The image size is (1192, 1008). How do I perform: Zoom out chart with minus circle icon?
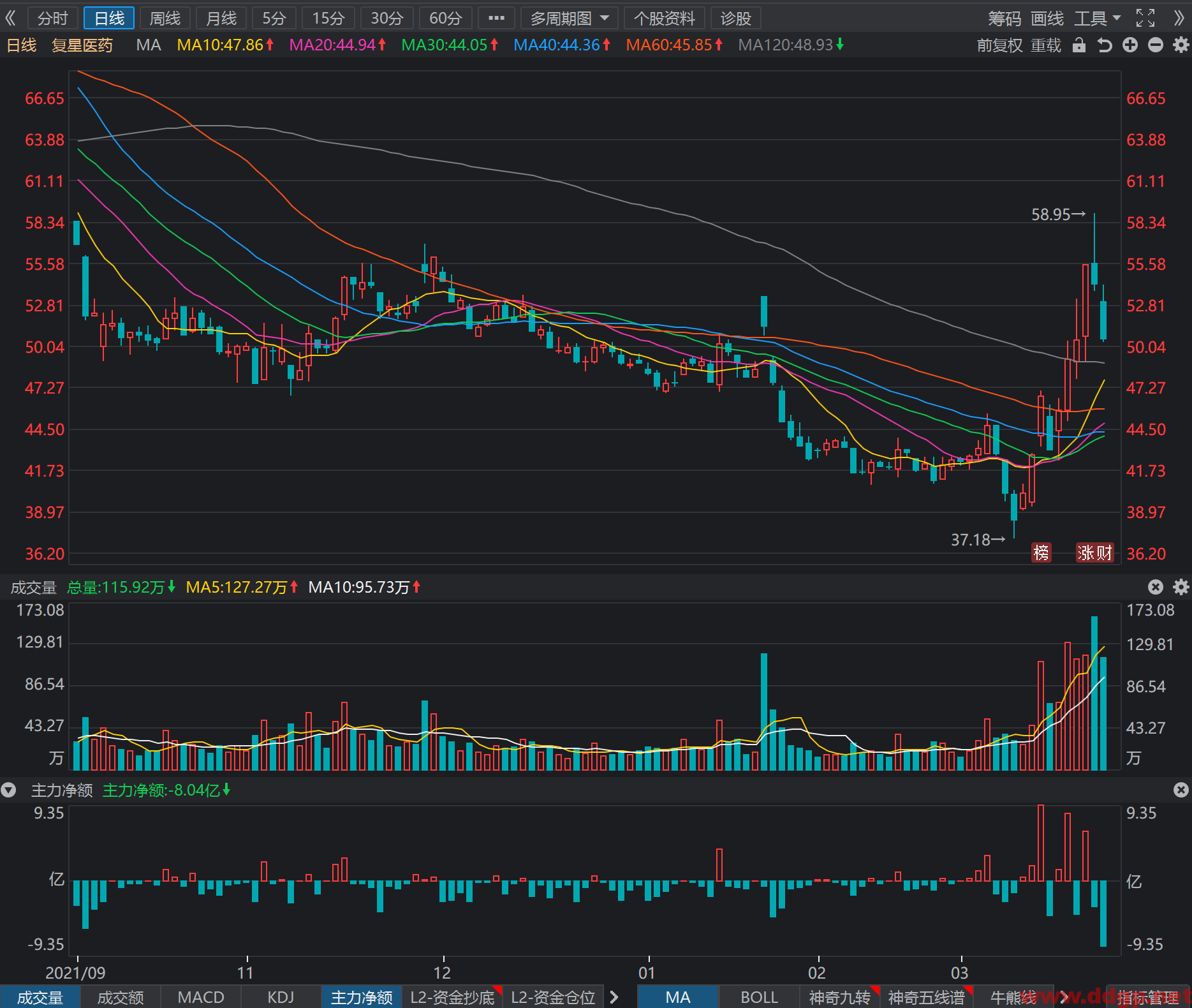(1156, 45)
